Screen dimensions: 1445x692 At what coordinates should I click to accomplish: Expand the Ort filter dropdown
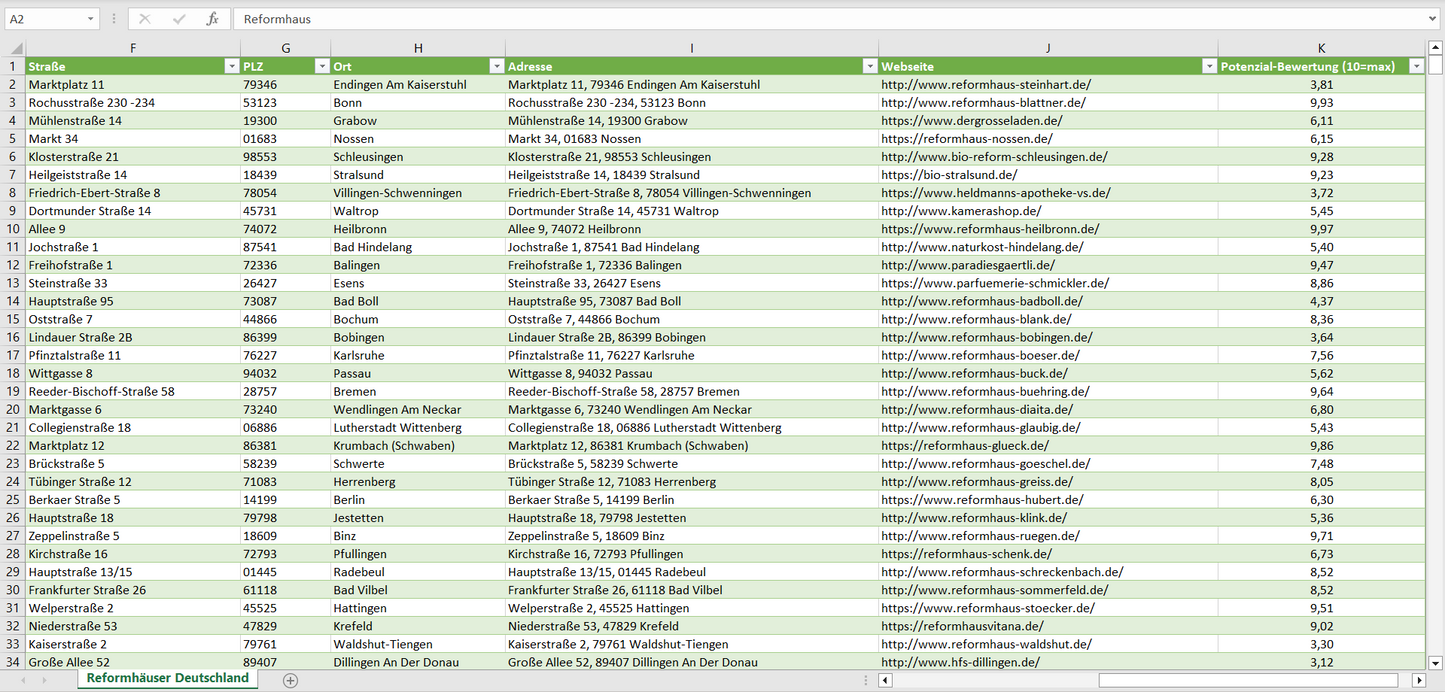tap(496, 67)
